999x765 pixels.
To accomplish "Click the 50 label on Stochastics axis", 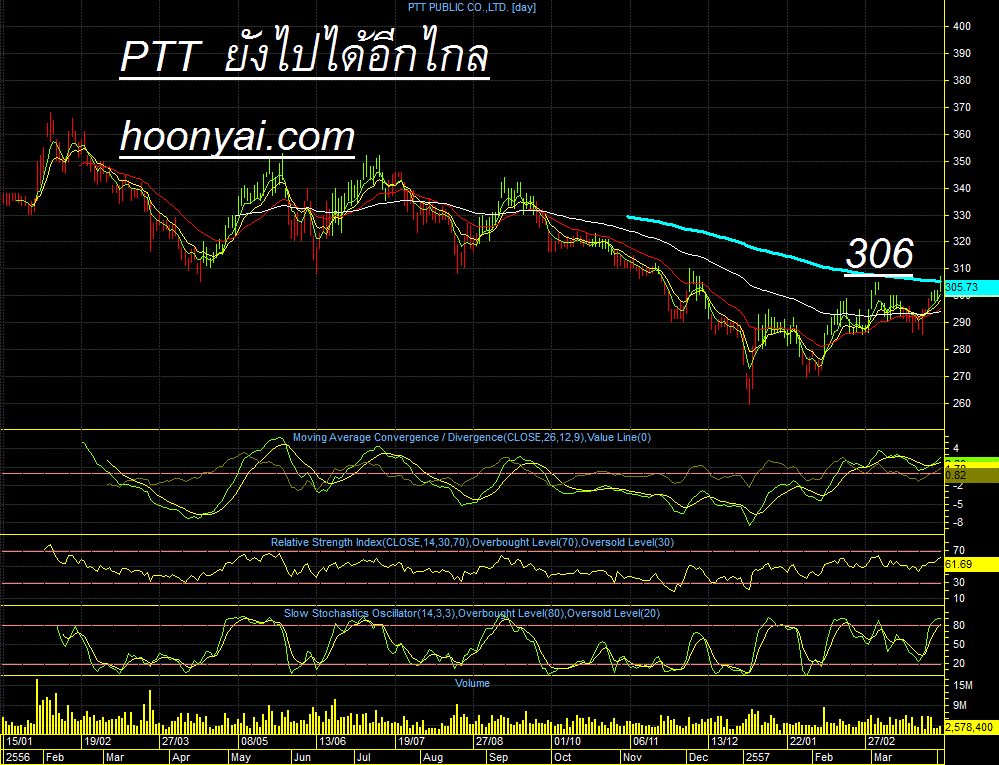I will [959, 645].
